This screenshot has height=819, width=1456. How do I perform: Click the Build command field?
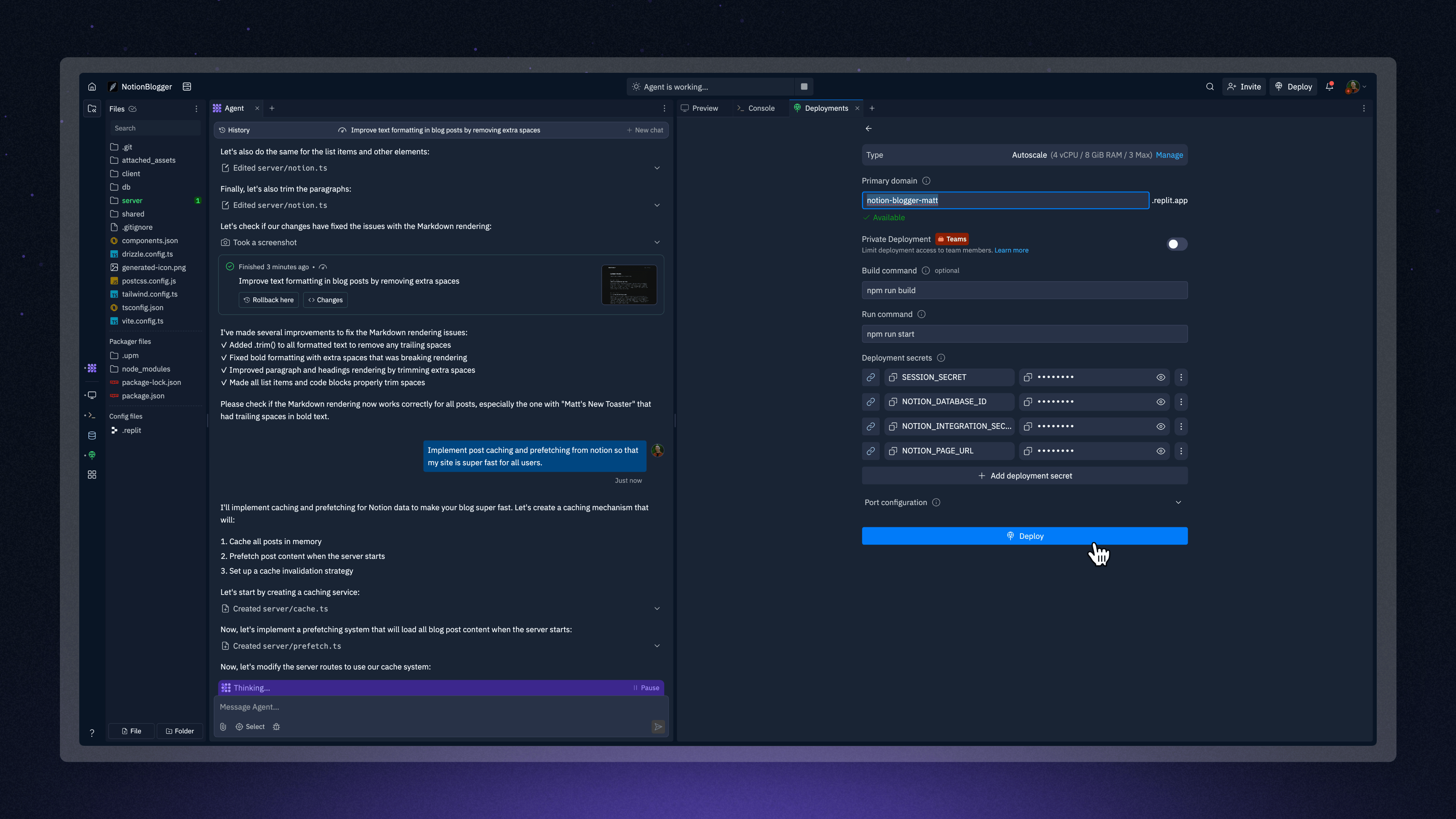pyautogui.click(x=1024, y=290)
